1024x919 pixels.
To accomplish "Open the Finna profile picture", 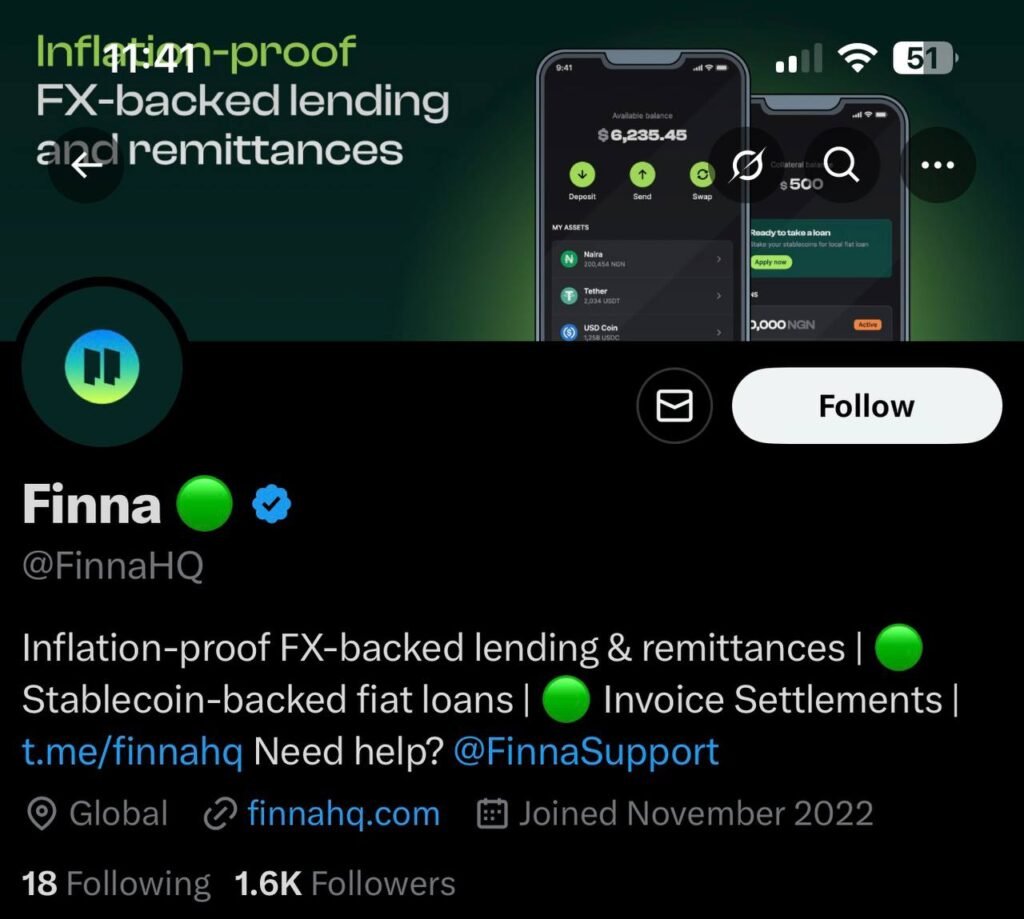I will pyautogui.click(x=102, y=366).
